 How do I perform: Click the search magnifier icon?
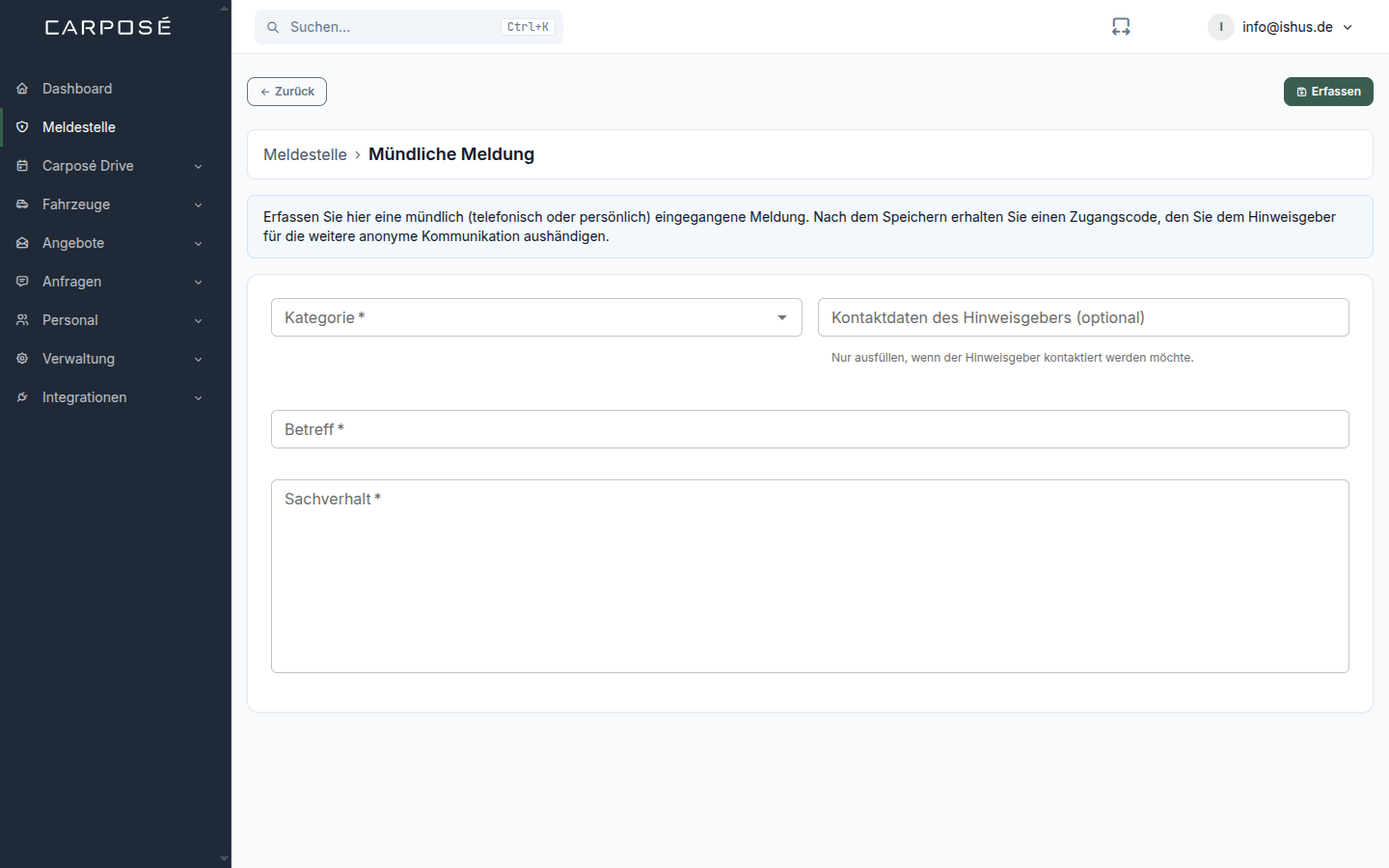273,27
